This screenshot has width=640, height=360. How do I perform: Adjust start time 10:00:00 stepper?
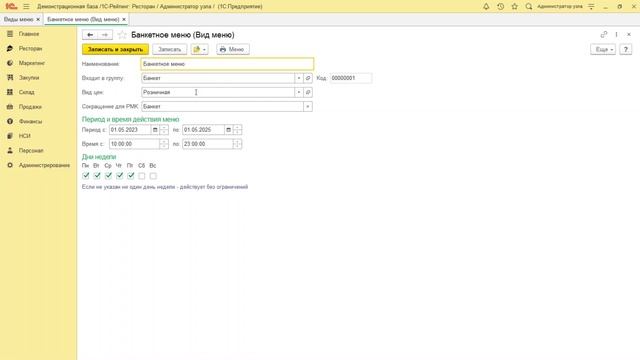164,144
